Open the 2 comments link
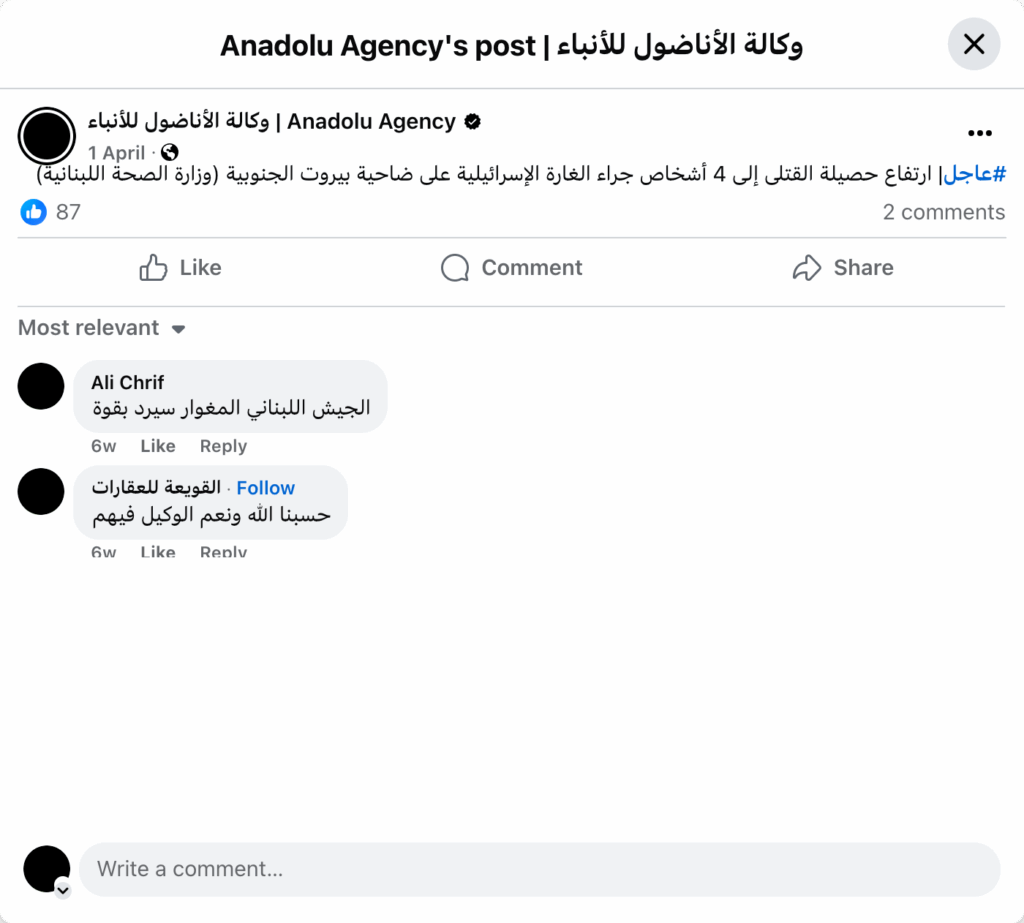The width and height of the screenshot is (1024, 923). [x=943, y=212]
